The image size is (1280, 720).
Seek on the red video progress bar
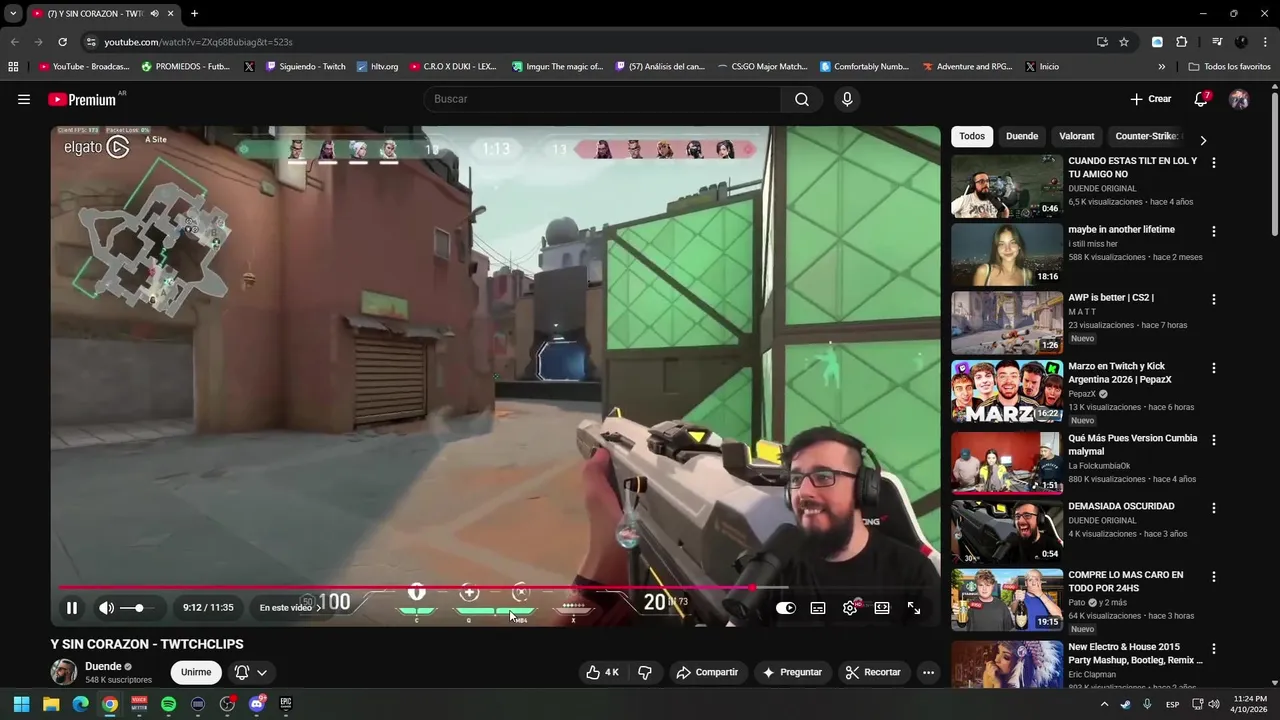pyautogui.click(x=496, y=588)
